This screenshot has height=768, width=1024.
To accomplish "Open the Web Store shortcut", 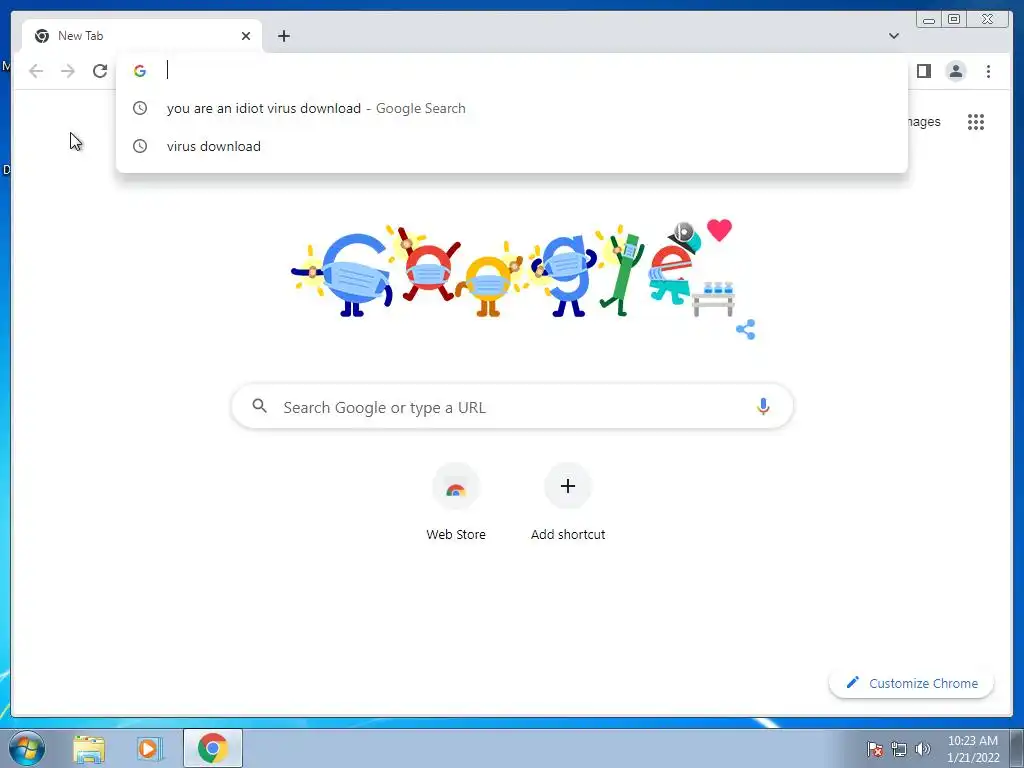I will click(x=456, y=503).
